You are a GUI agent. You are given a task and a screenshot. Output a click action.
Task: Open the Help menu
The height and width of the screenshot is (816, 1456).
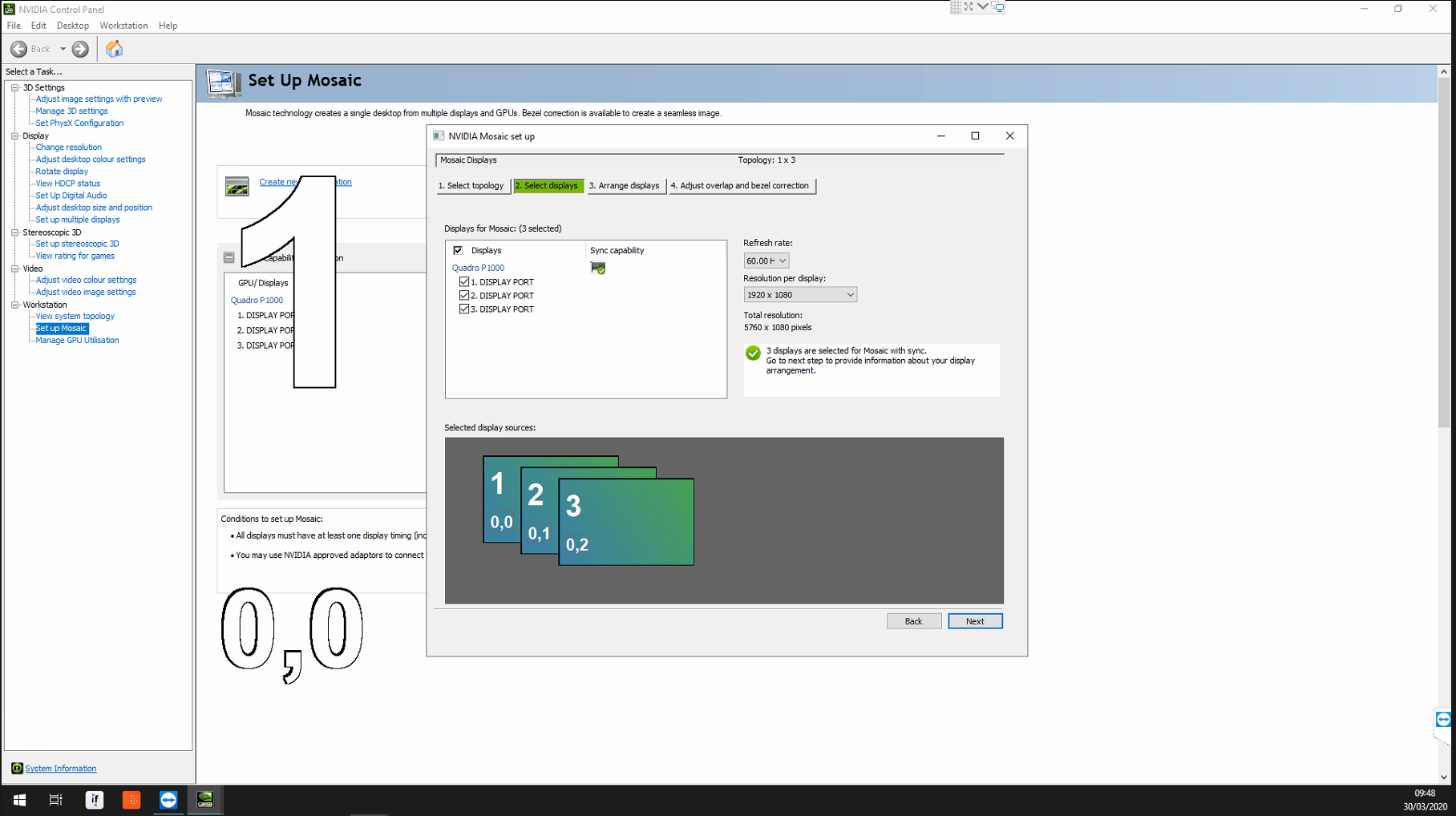pos(168,26)
